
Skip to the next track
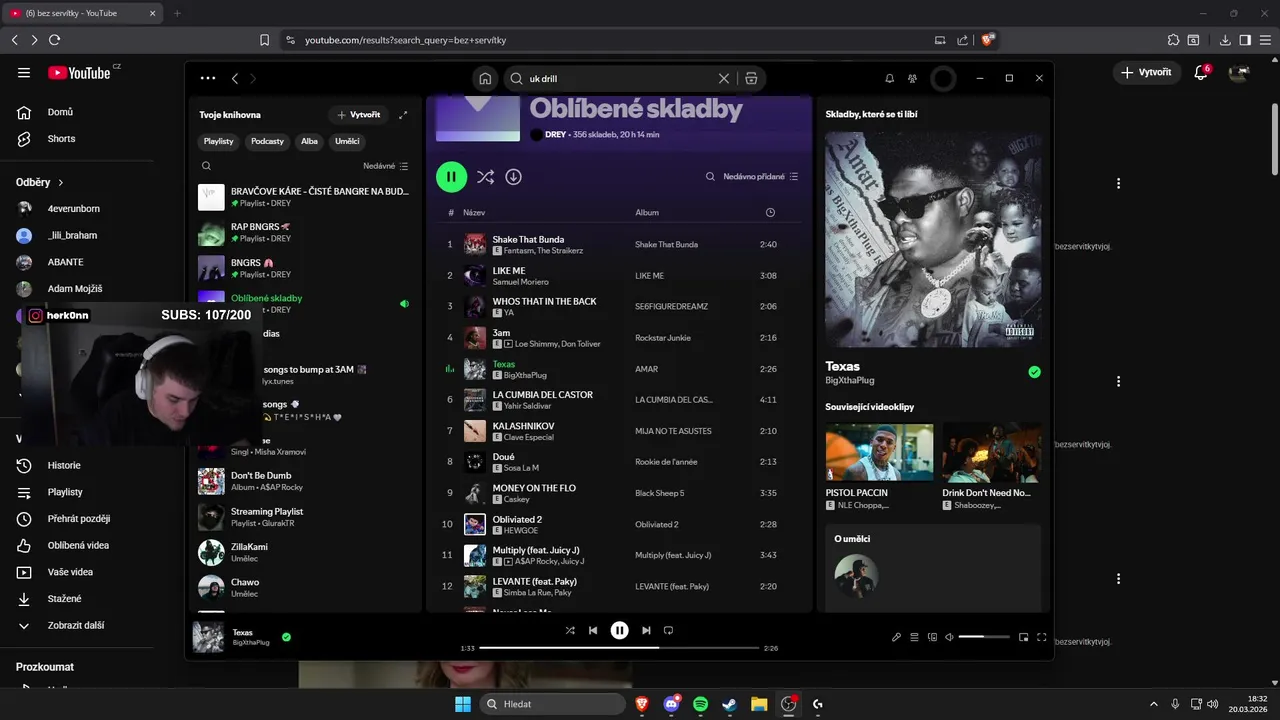click(x=646, y=630)
